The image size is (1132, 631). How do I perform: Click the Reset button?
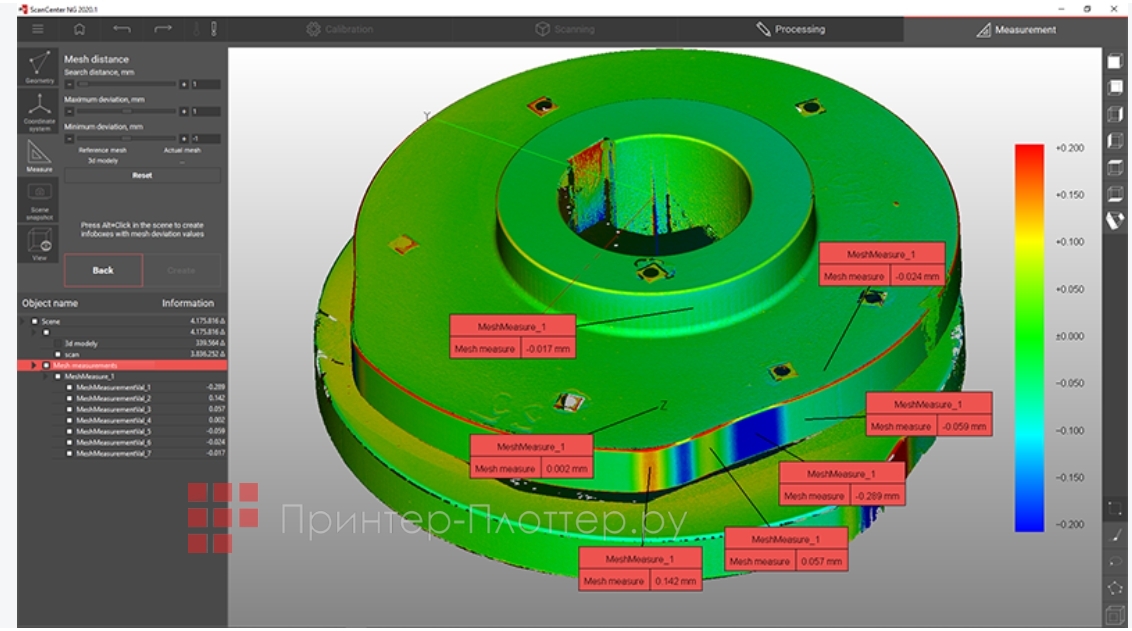pos(142,175)
